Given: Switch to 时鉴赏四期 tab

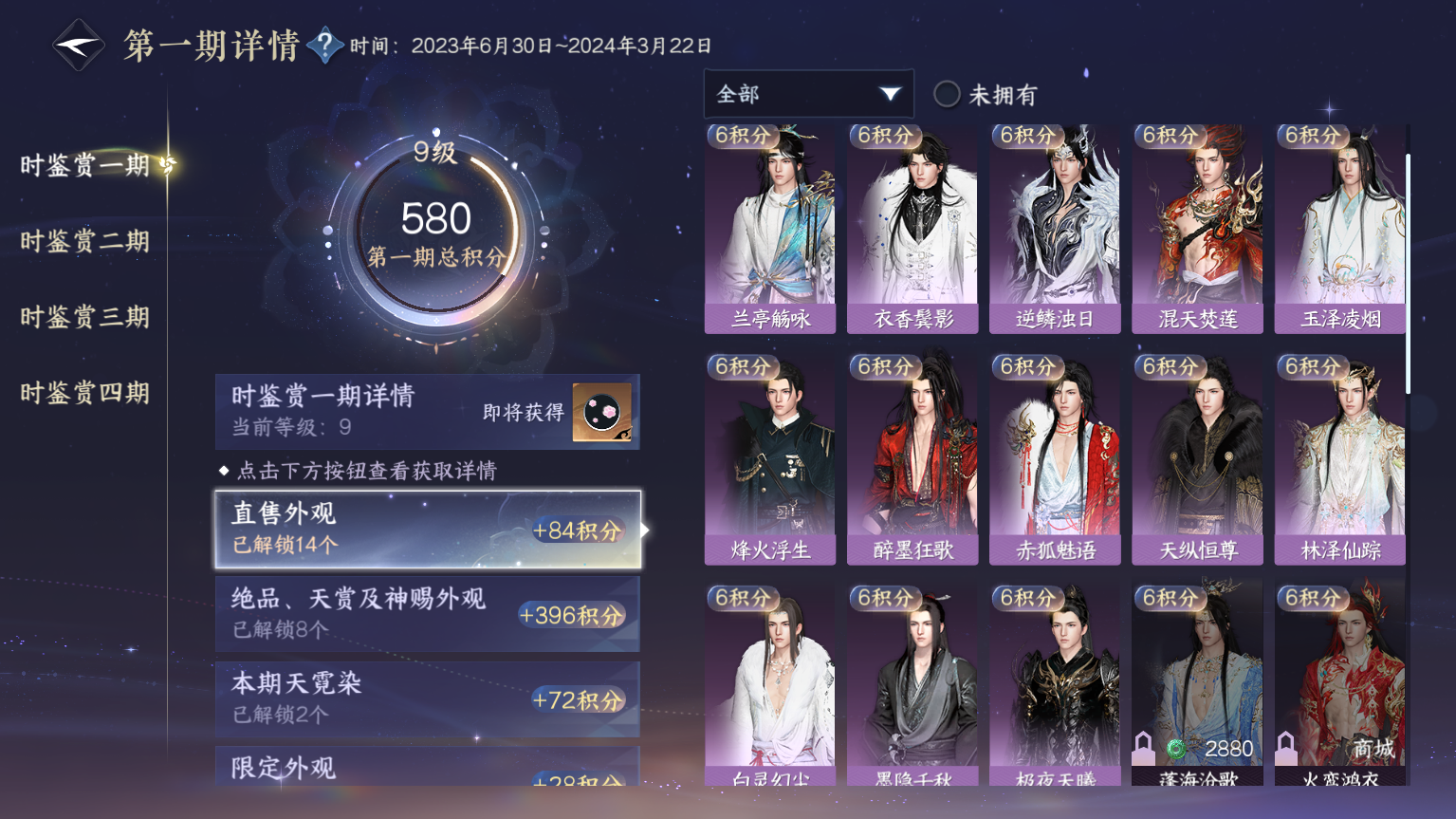Looking at the screenshot, I should click(85, 393).
